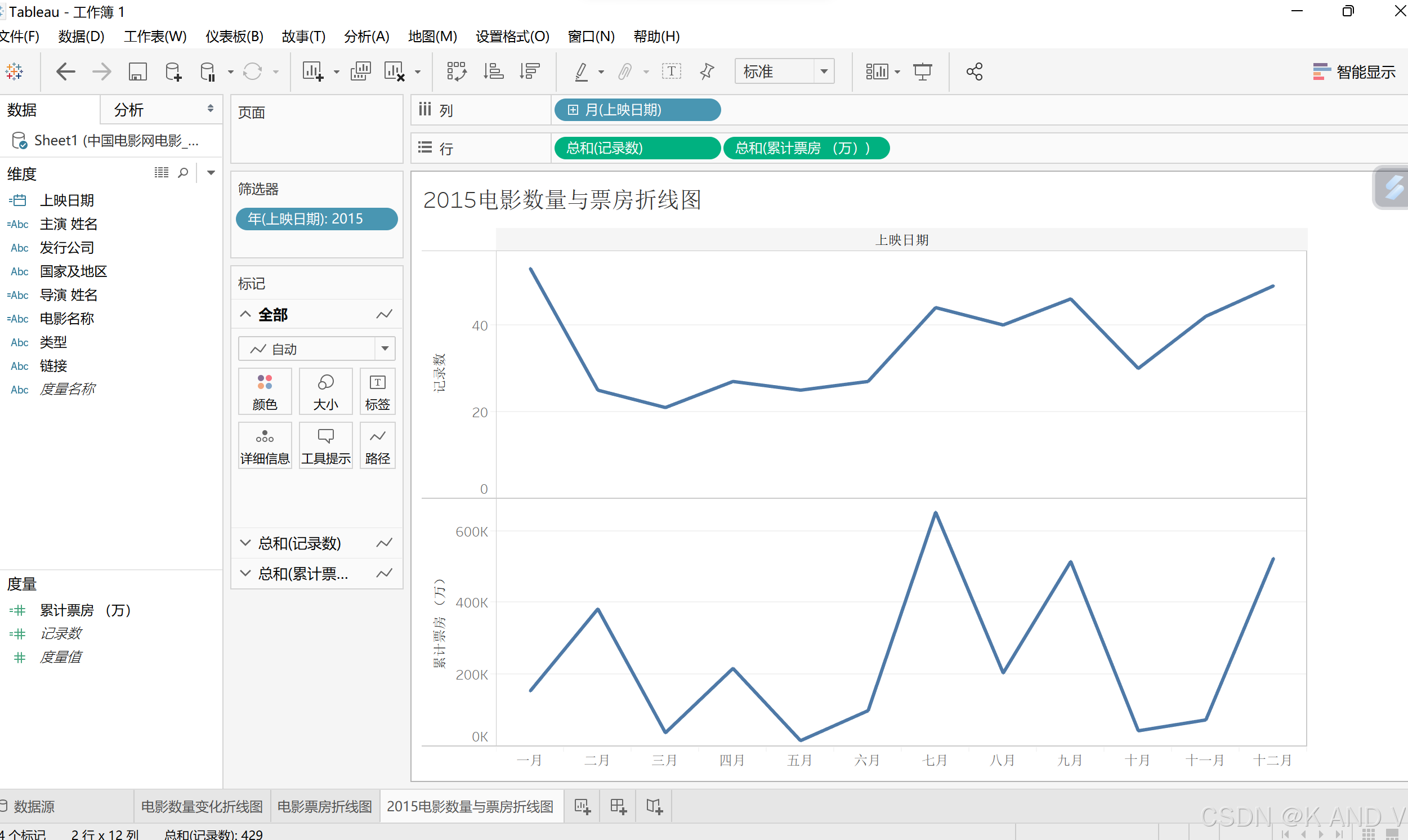Click the sort ascending toolbar icon
Screen dimensions: 1408x840
[x=493, y=72]
